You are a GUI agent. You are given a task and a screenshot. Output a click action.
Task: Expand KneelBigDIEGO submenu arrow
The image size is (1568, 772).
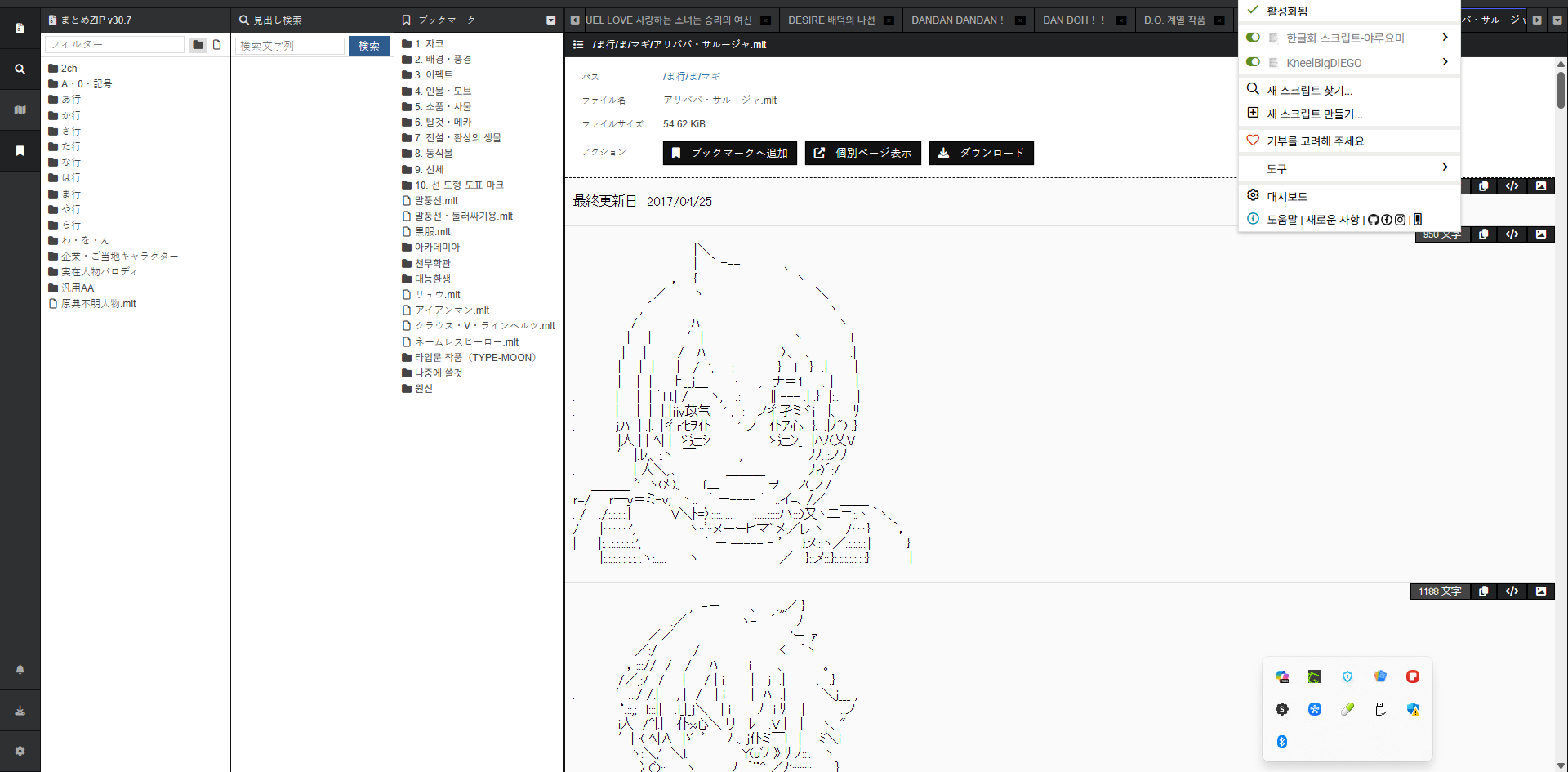click(1445, 62)
